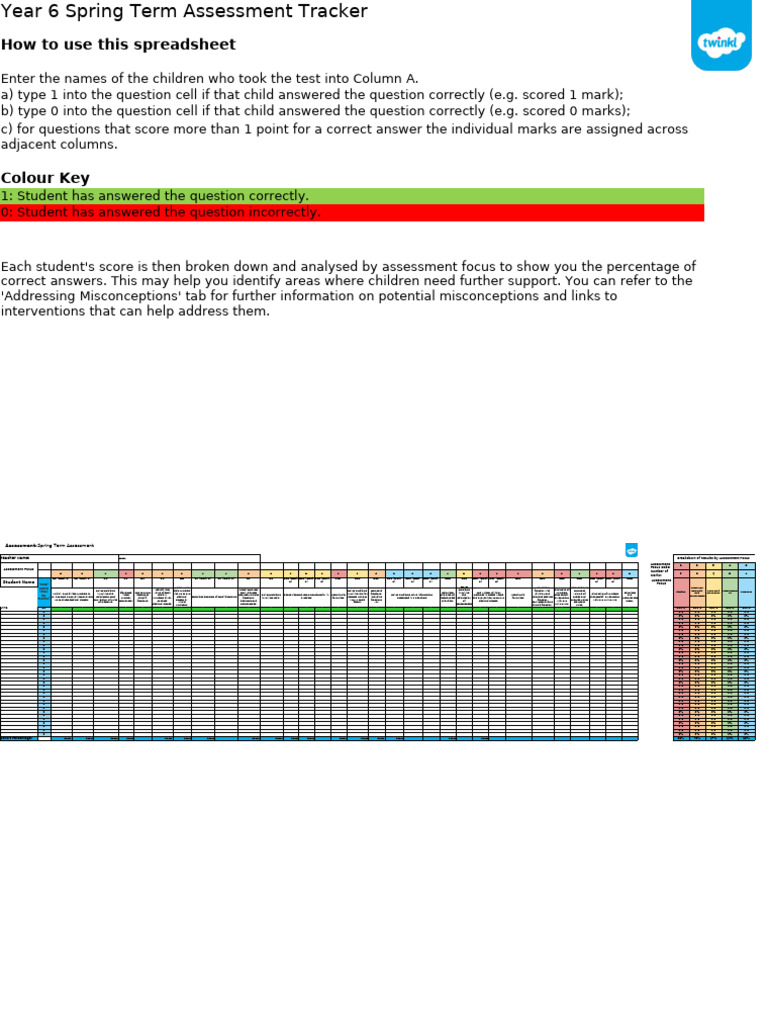Click the large twinkl logo

(x=722, y=35)
